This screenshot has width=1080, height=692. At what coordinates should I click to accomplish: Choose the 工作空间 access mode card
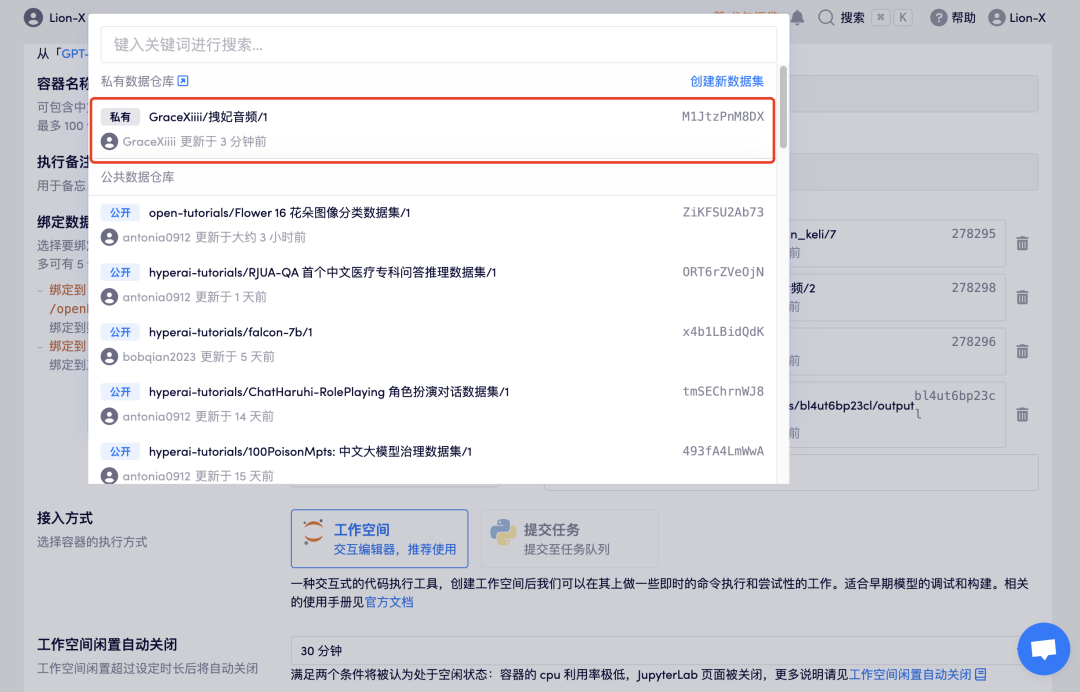pos(380,538)
